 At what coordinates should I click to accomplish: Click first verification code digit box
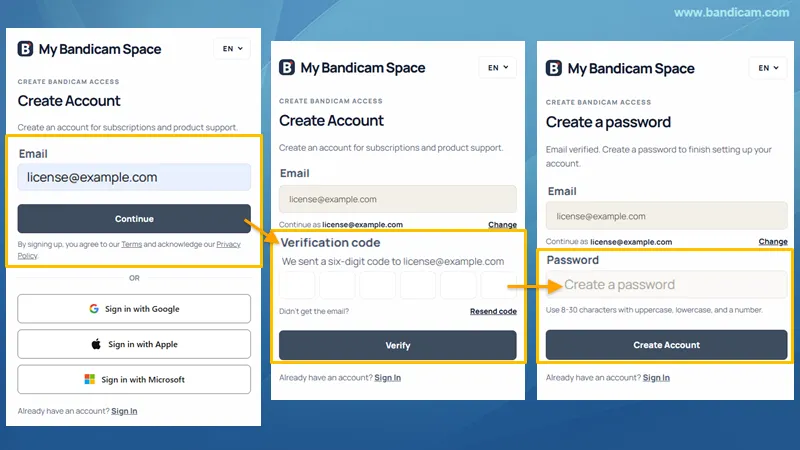coord(297,285)
